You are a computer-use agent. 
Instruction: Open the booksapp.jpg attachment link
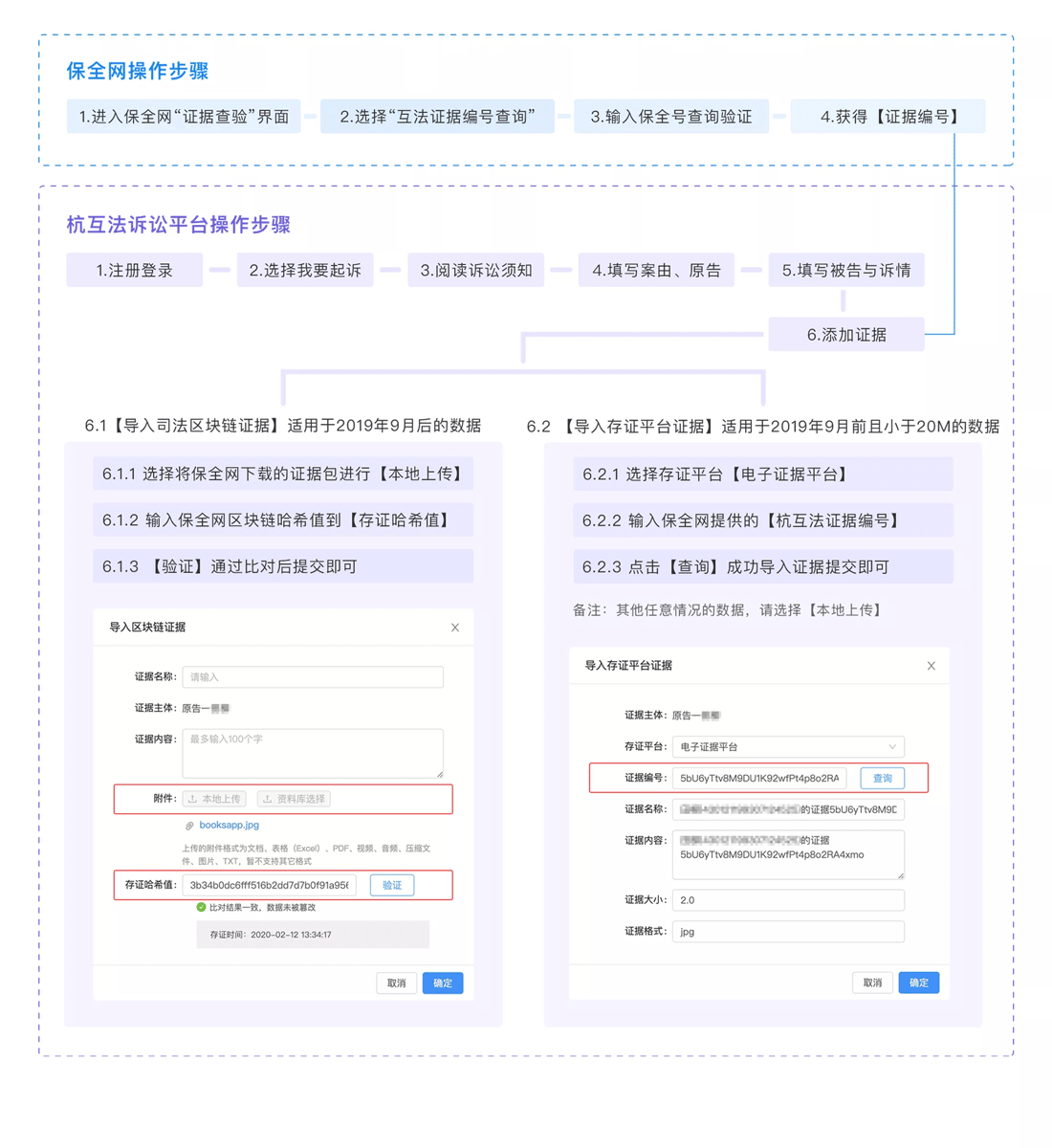230,825
